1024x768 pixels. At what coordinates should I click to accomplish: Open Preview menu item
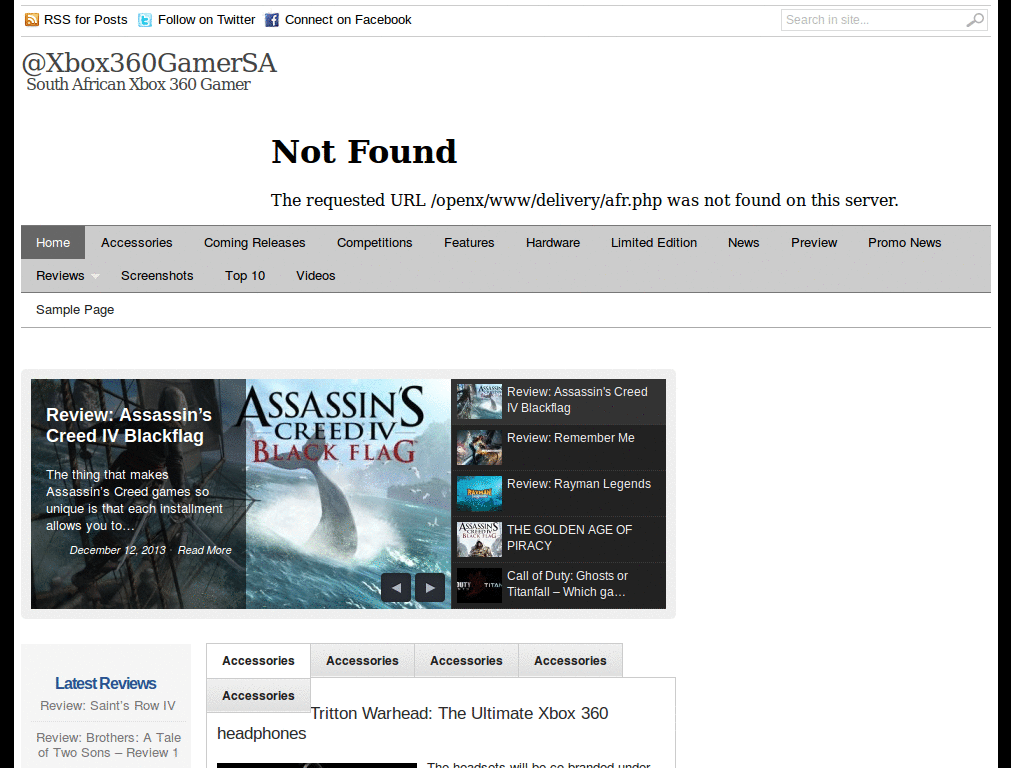click(x=814, y=242)
